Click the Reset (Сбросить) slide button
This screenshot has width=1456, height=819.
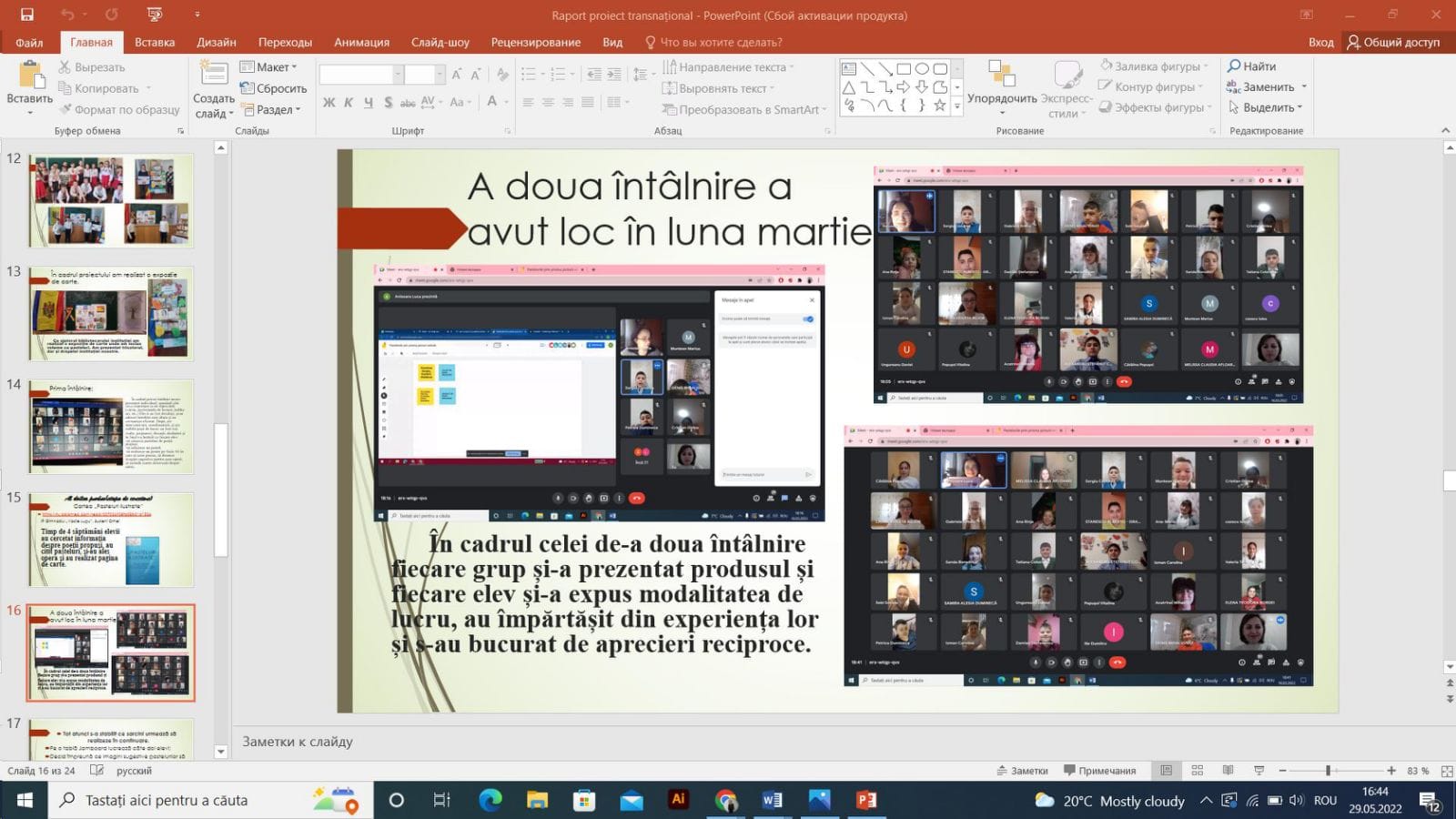[x=273, y=88]
